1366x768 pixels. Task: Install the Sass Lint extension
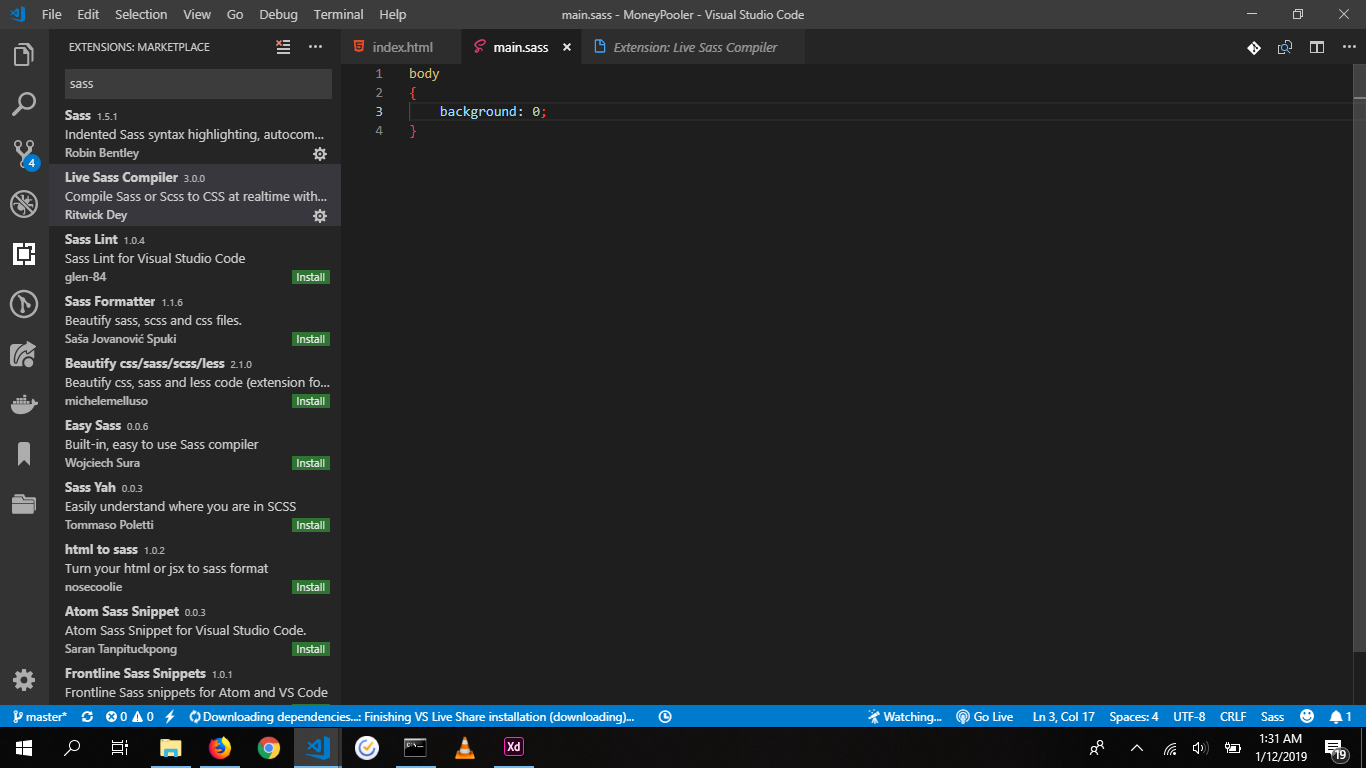point(311,277)
